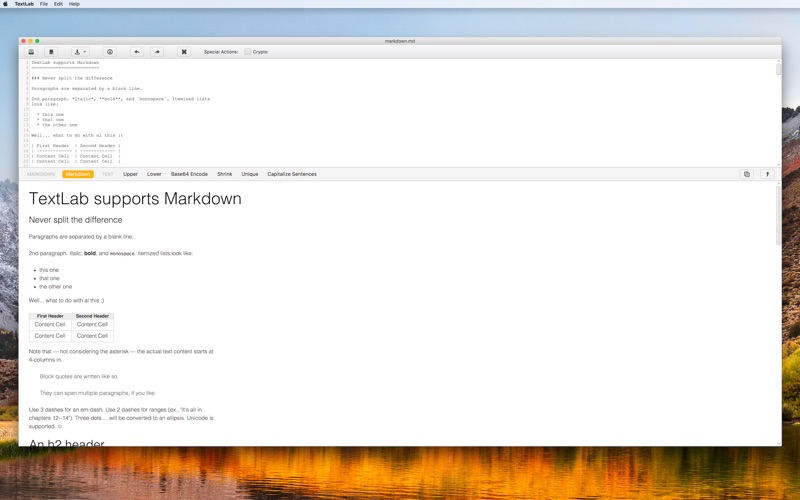Screen dimensions: 800x500
Task: Click the Shrink action
Action: 225,174
